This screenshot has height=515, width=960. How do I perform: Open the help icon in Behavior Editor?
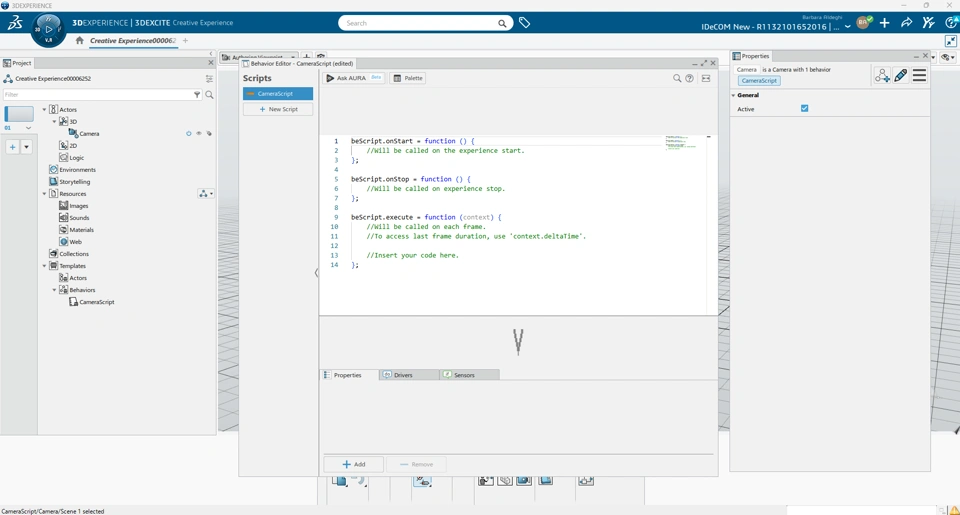[689, 78]
